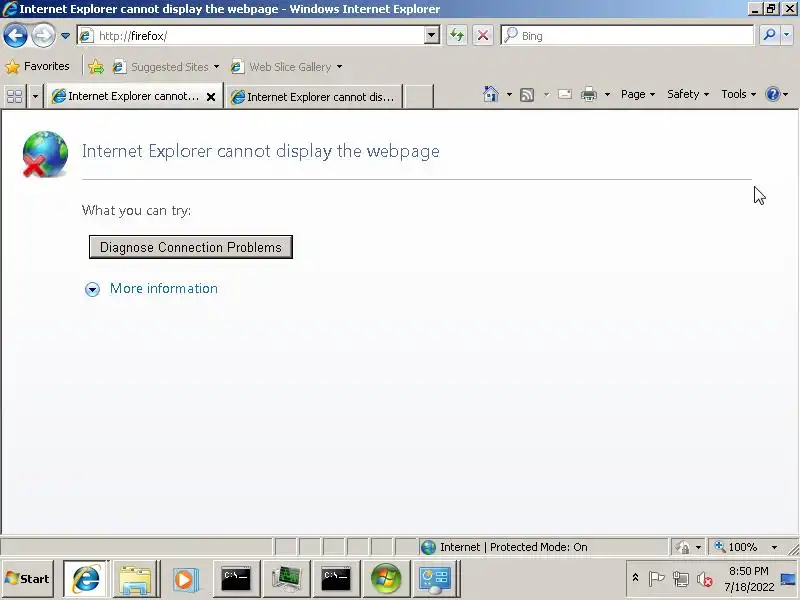Open the first Command Prompt taskbar icon
The image size is (800, 600).
[236, 579]
